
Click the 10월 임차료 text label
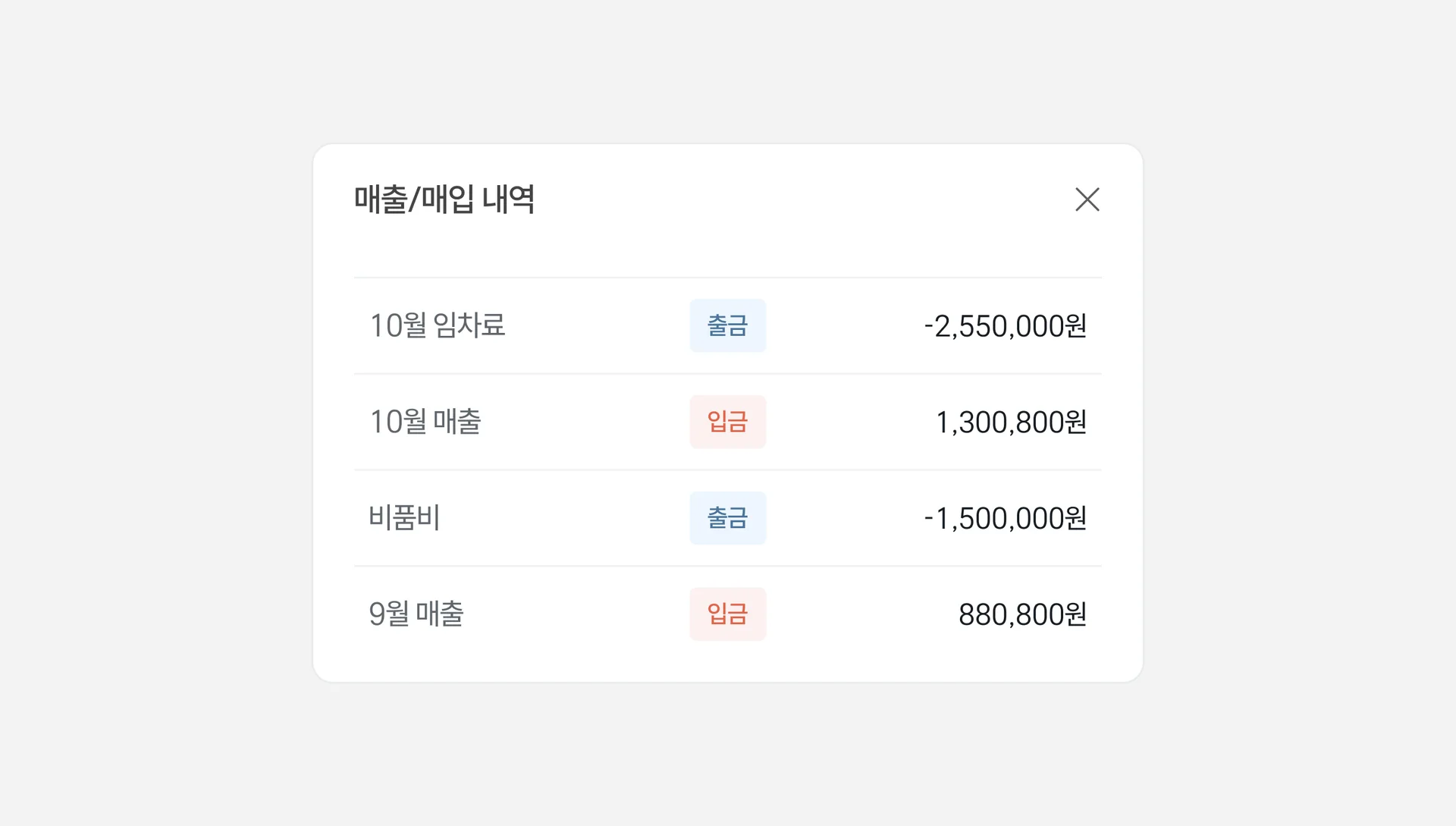tap(438, 325)
